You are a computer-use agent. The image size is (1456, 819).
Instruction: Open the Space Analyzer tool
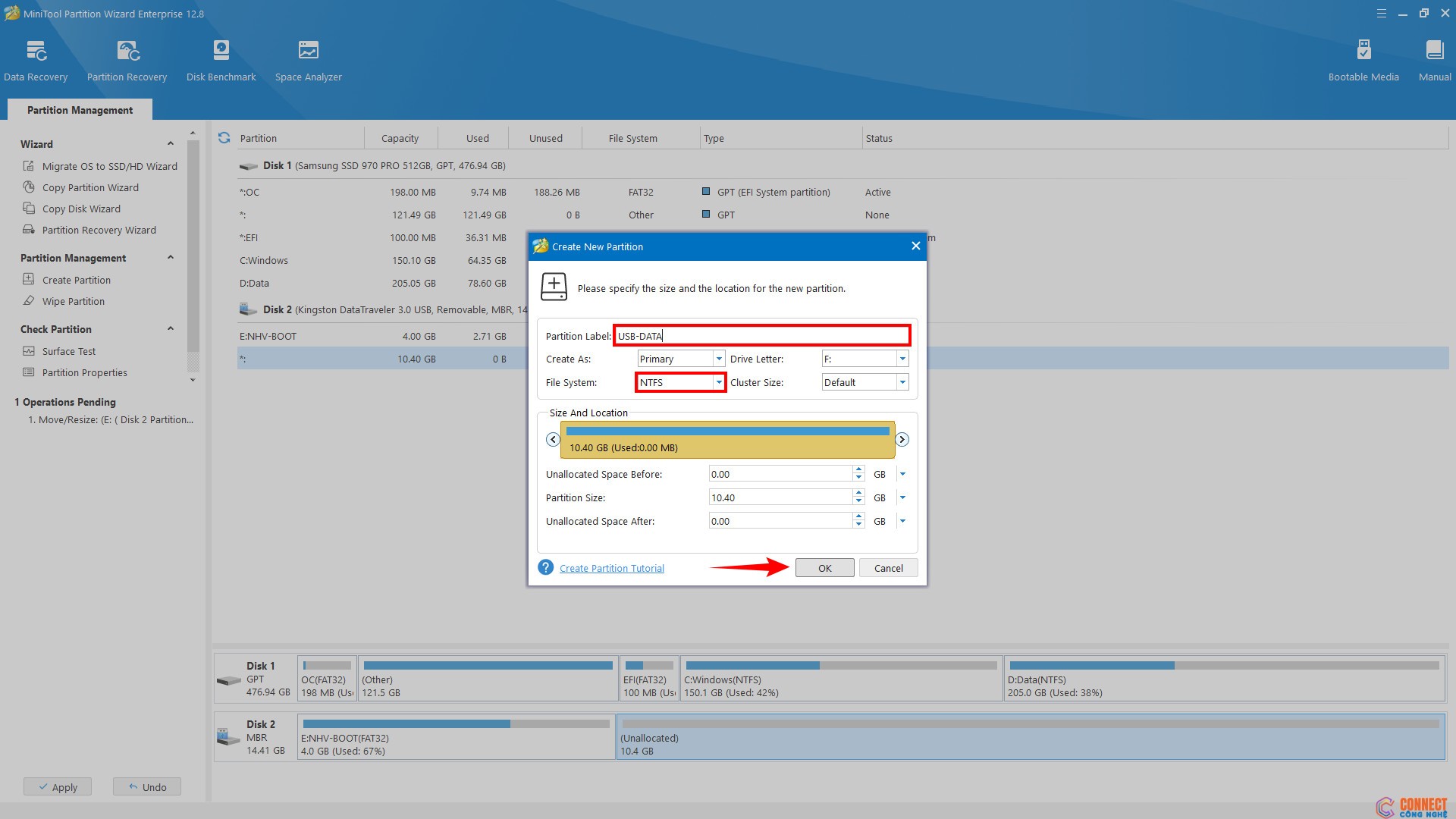(x=308, y=61)
